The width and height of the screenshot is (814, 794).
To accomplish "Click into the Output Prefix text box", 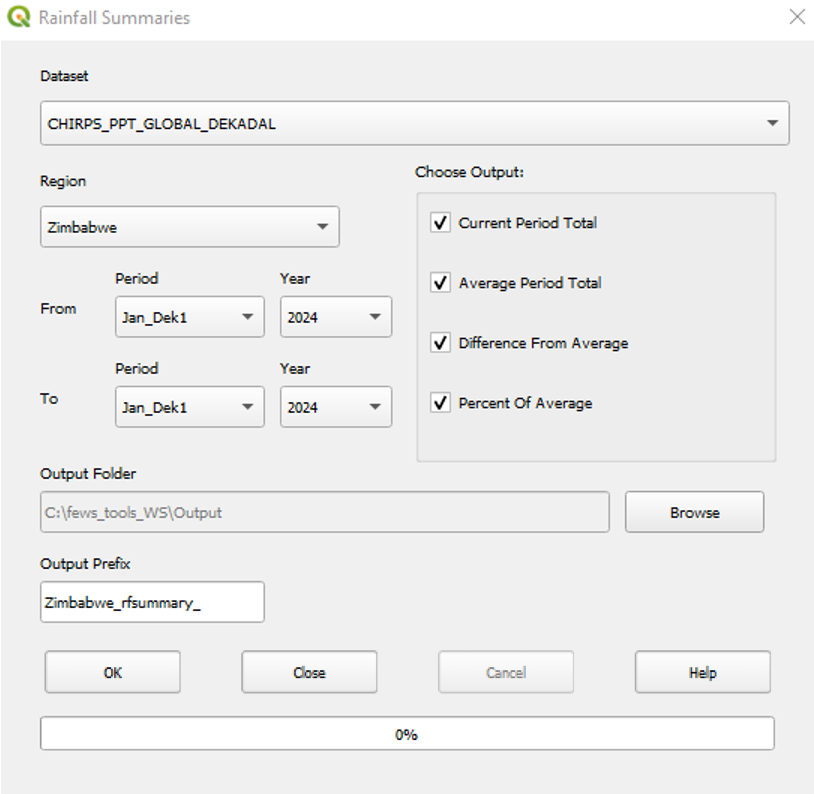I will pyautogui.click(x=152, y=602).
